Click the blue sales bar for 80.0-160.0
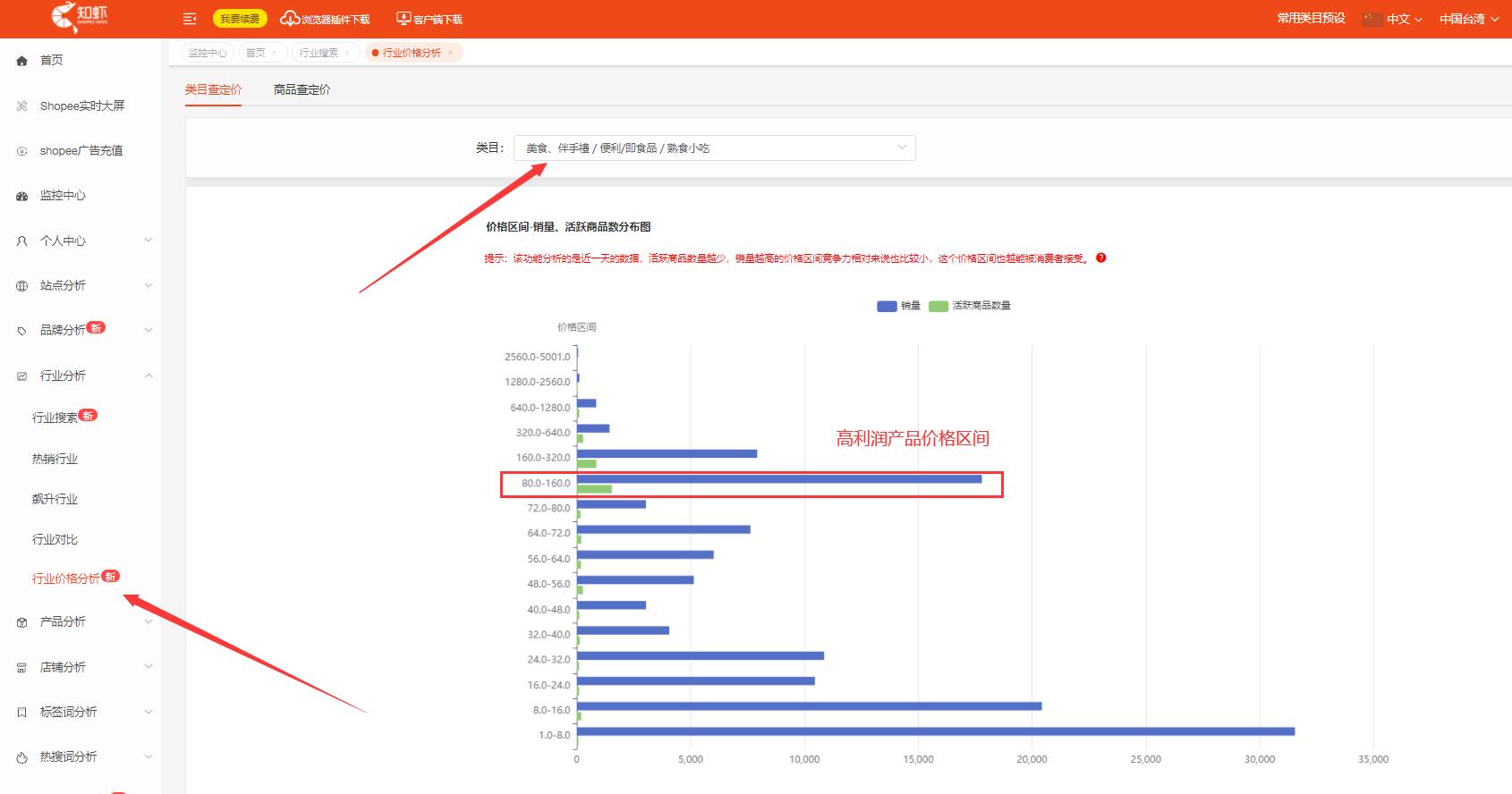Viewport: 1512px width, 794px height. (779, 479)
